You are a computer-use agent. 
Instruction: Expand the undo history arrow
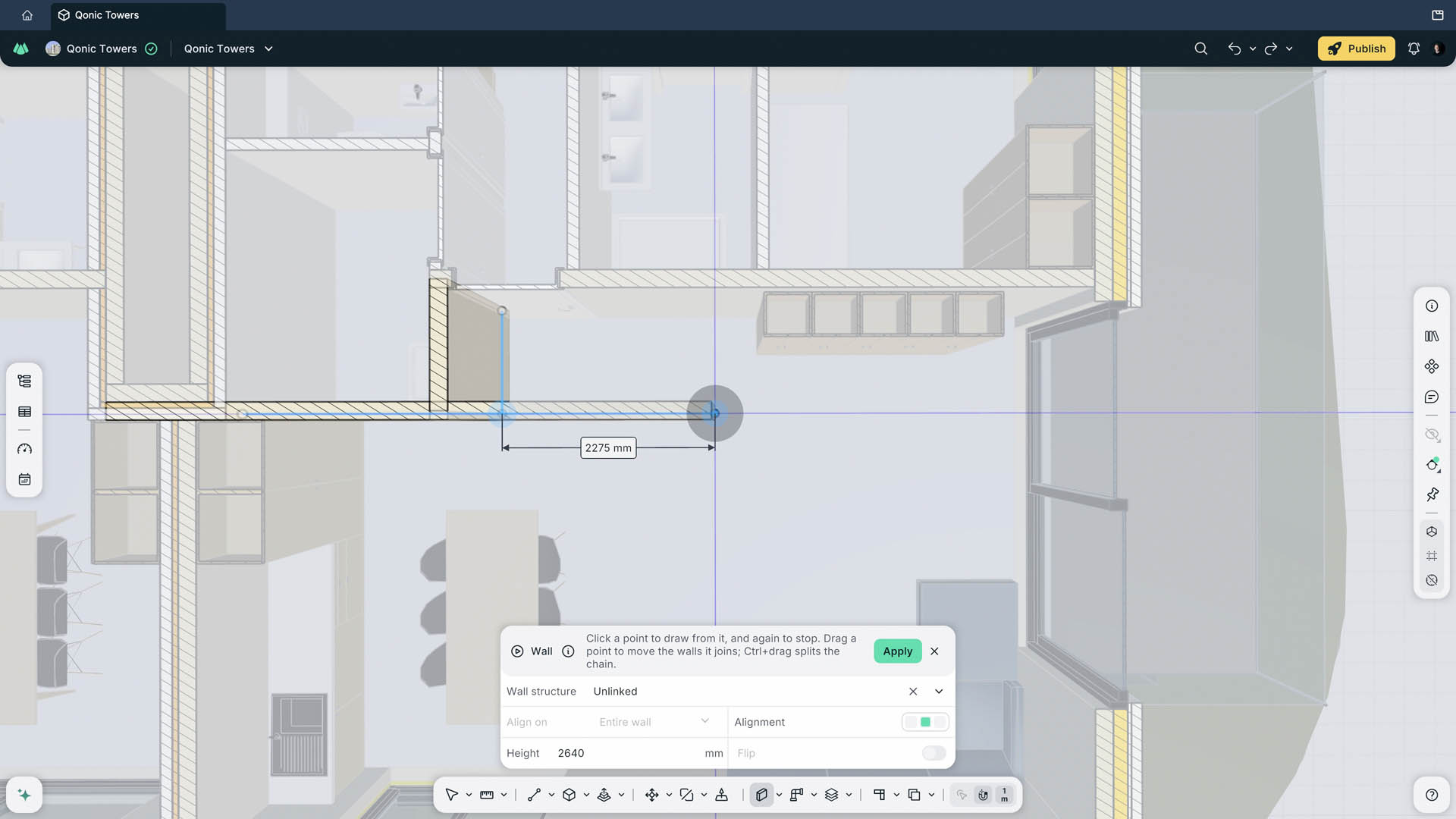point(1253,49)
